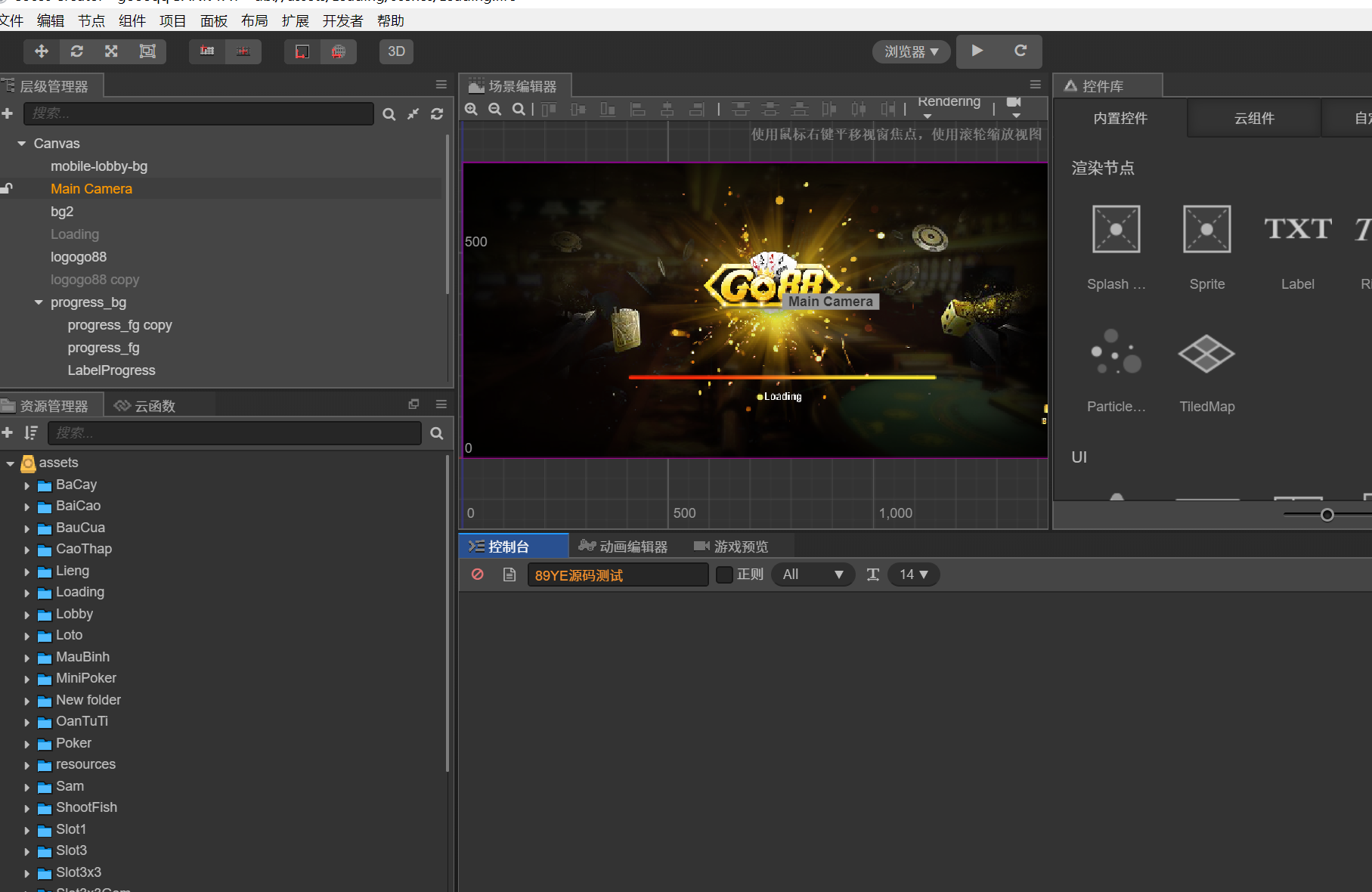Select the rotate transform tool
The height and width of the screenshot is (892, 1372).
[x=76, y=51]
